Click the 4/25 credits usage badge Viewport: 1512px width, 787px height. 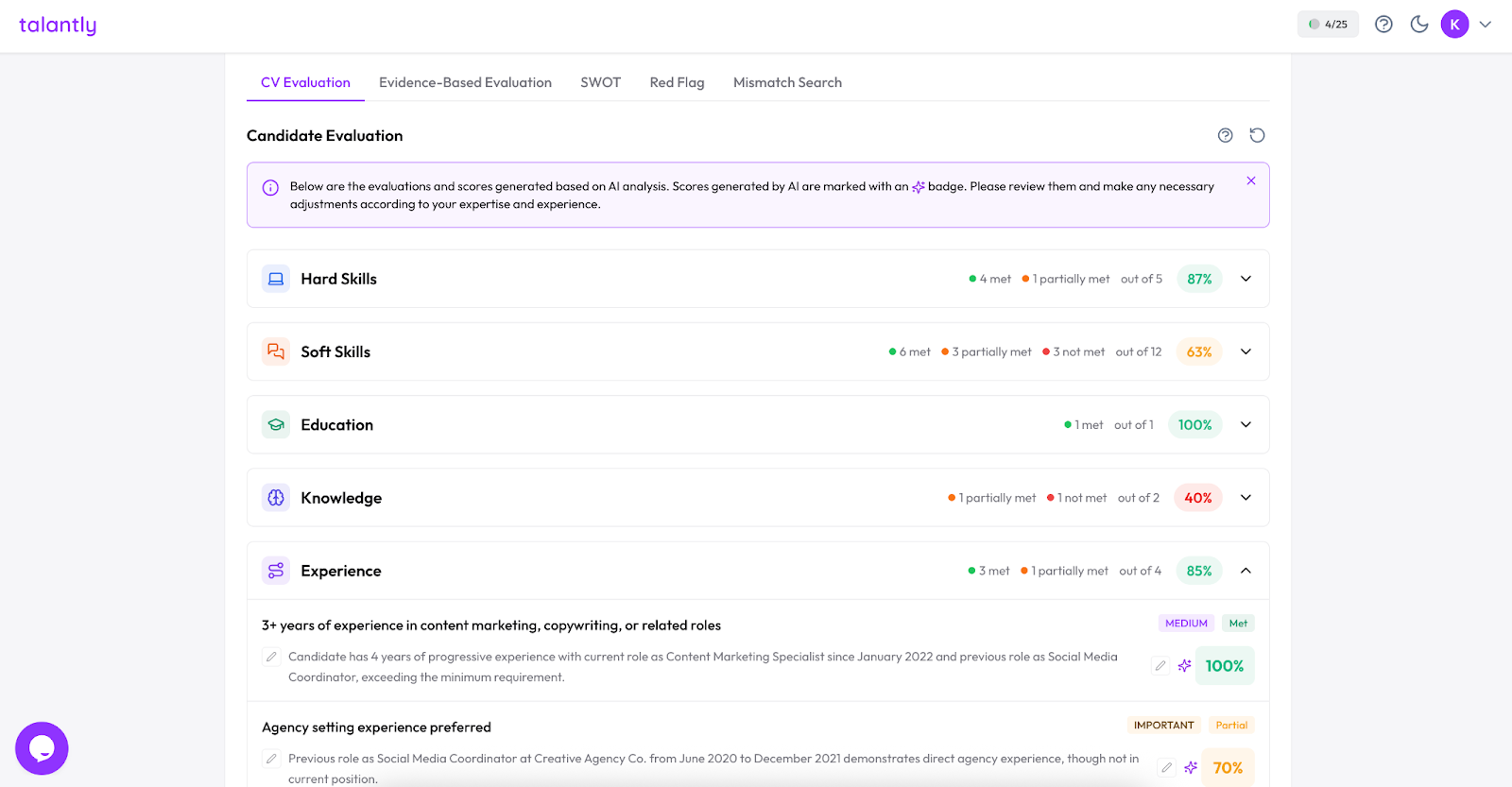pos(1328,25)
